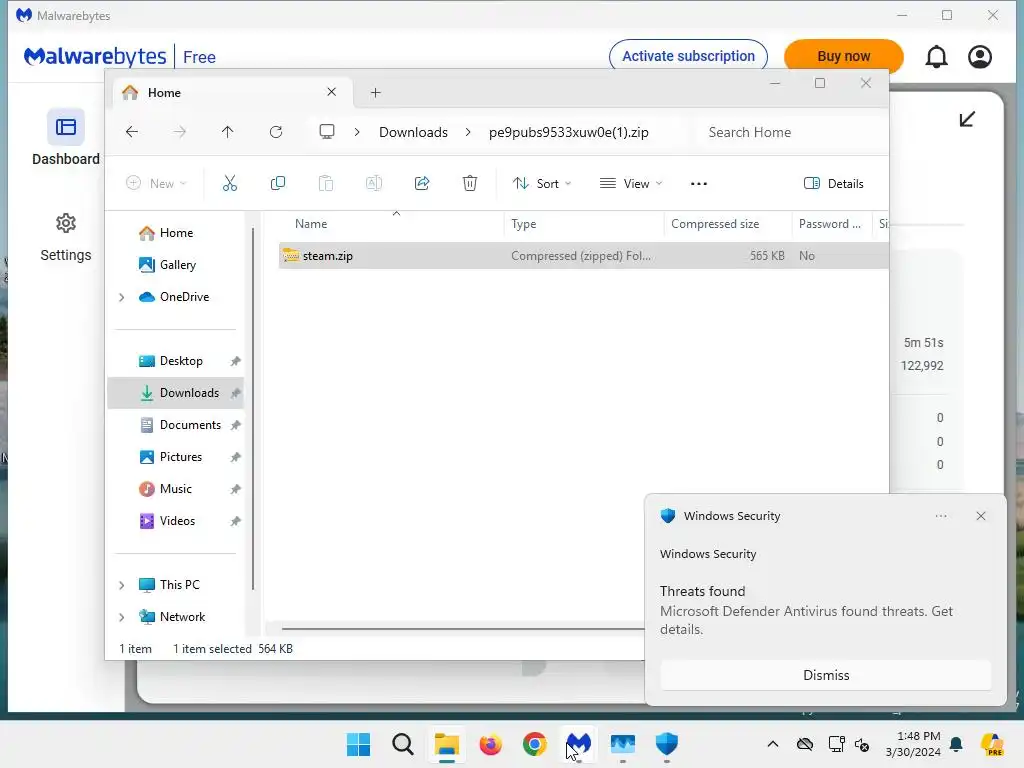
Task: Open notification center bell in tray
Action: coord(956,744)
